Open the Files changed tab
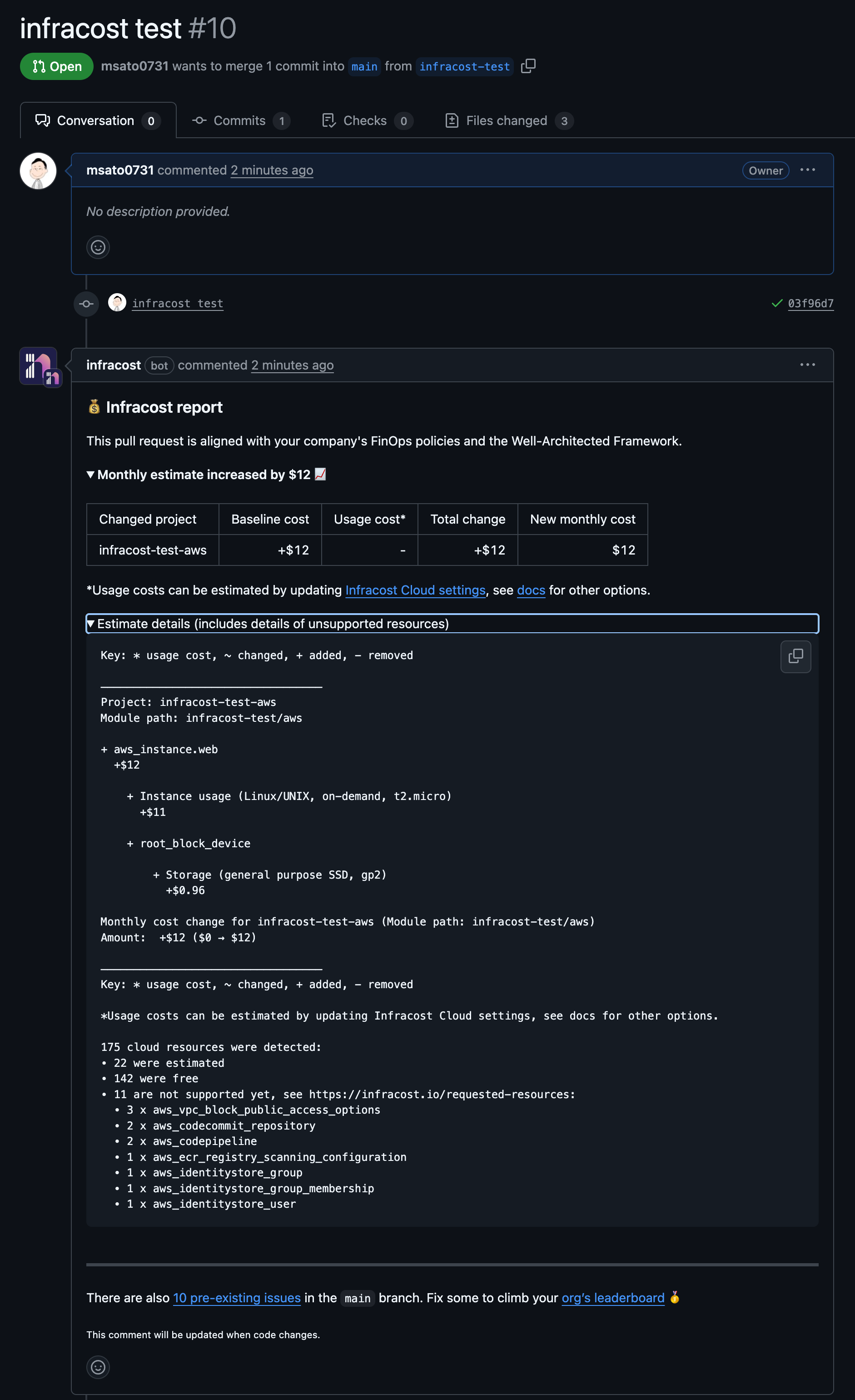 [x=509, y=120]
